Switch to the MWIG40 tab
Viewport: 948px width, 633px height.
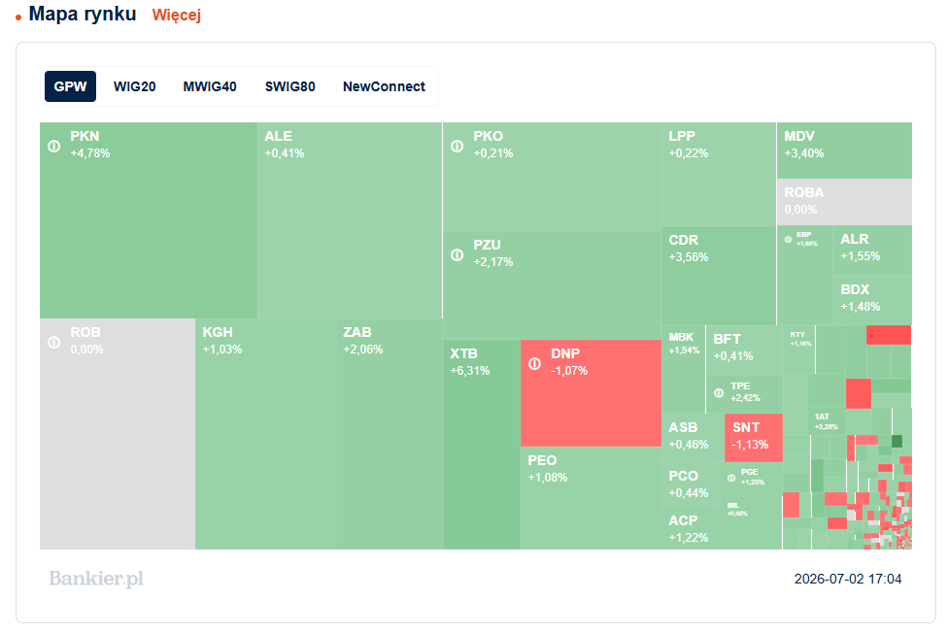pos(210,86)
